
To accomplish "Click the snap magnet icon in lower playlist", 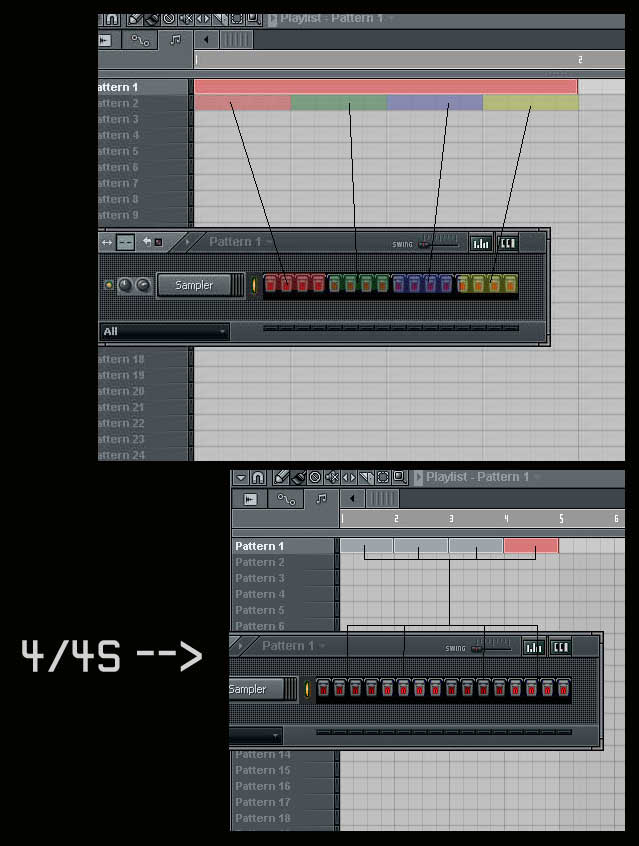I will pyautogui.click(x=257, y=478).
